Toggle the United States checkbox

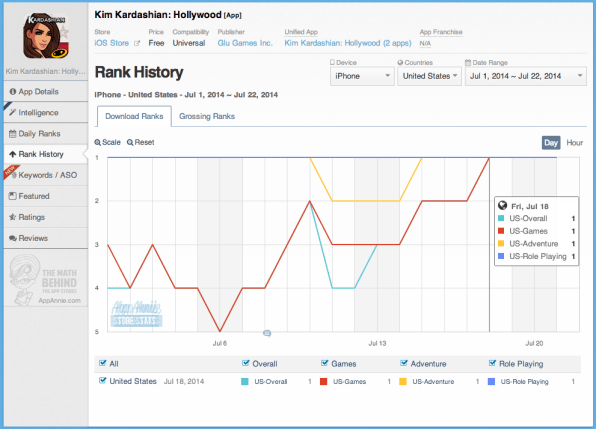coord(102,381)
